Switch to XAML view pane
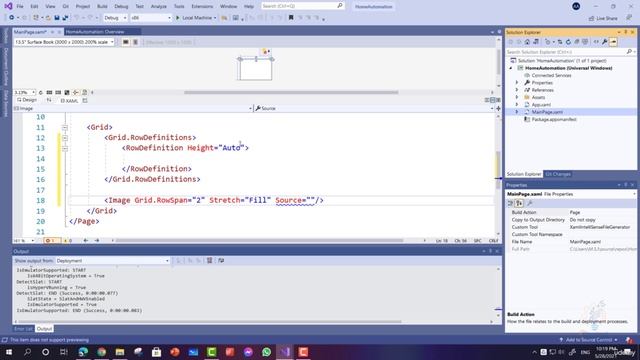The width and height of the screenshot is (640, 360). point(69,101)
